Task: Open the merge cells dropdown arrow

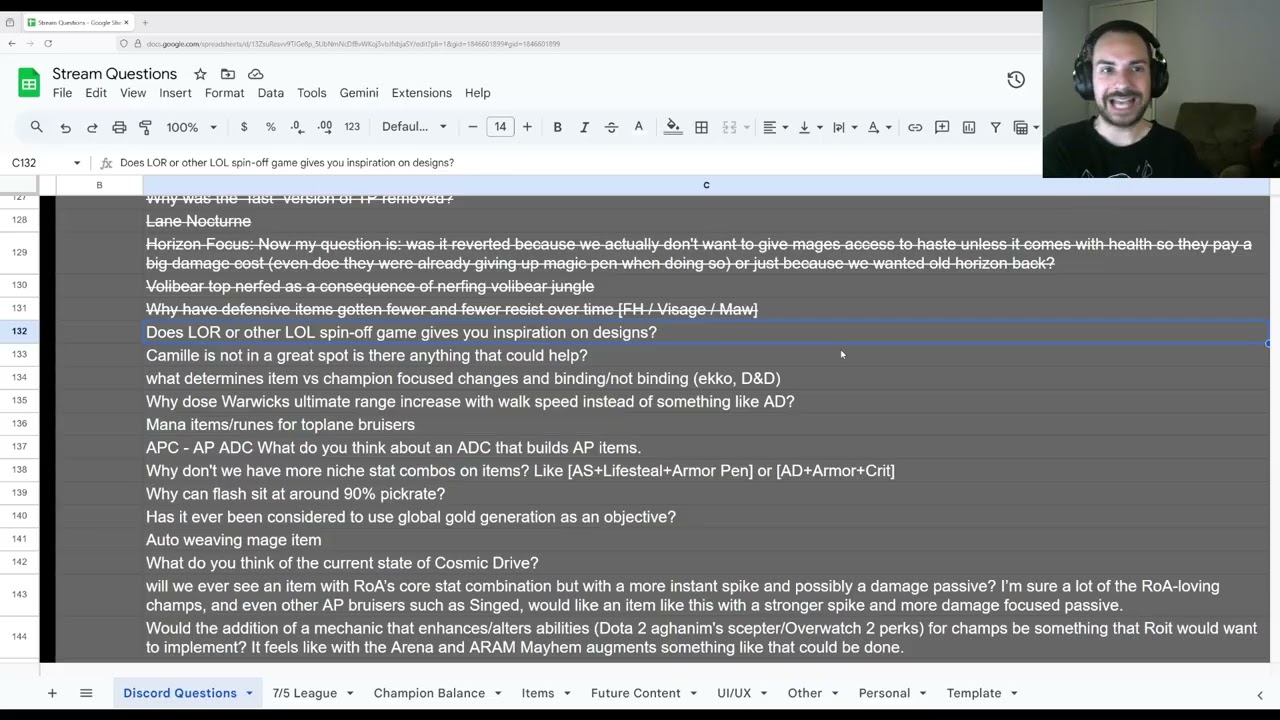Action: (x=746, y=127)
